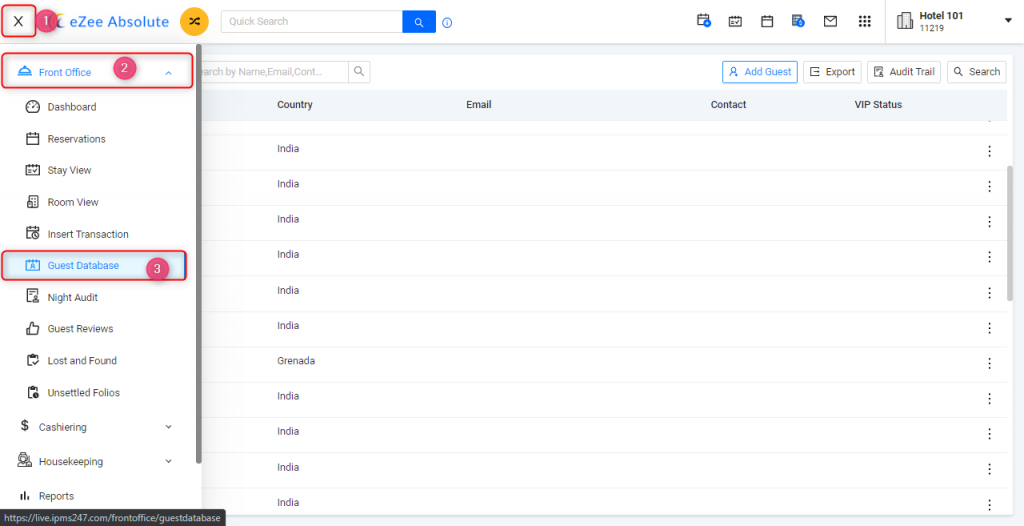Click the Reports bar chart icon
The height and width of the screenshot is (526, 1024).
(x=25, y=496)
